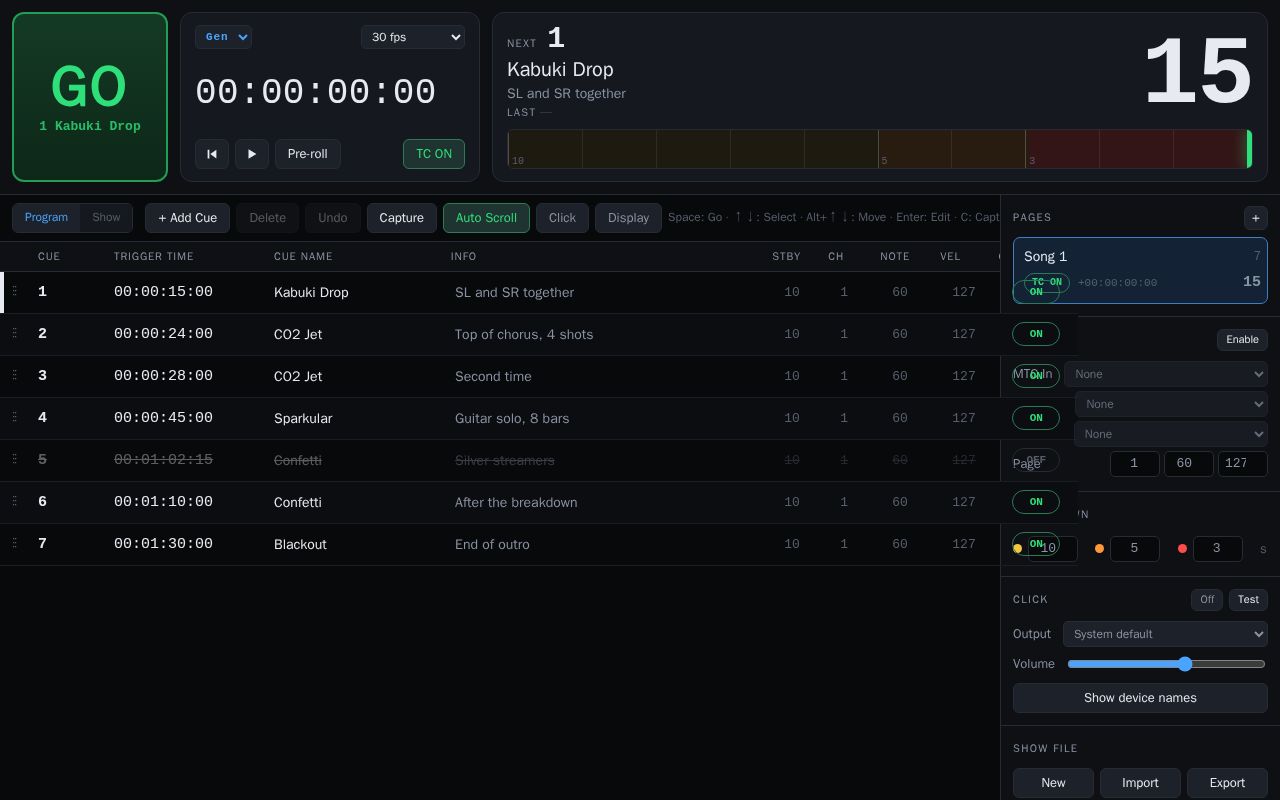The height and width of the screenshot is (800, 1280).
Task: Click the Capture button
Action: [x=401, y=218]
